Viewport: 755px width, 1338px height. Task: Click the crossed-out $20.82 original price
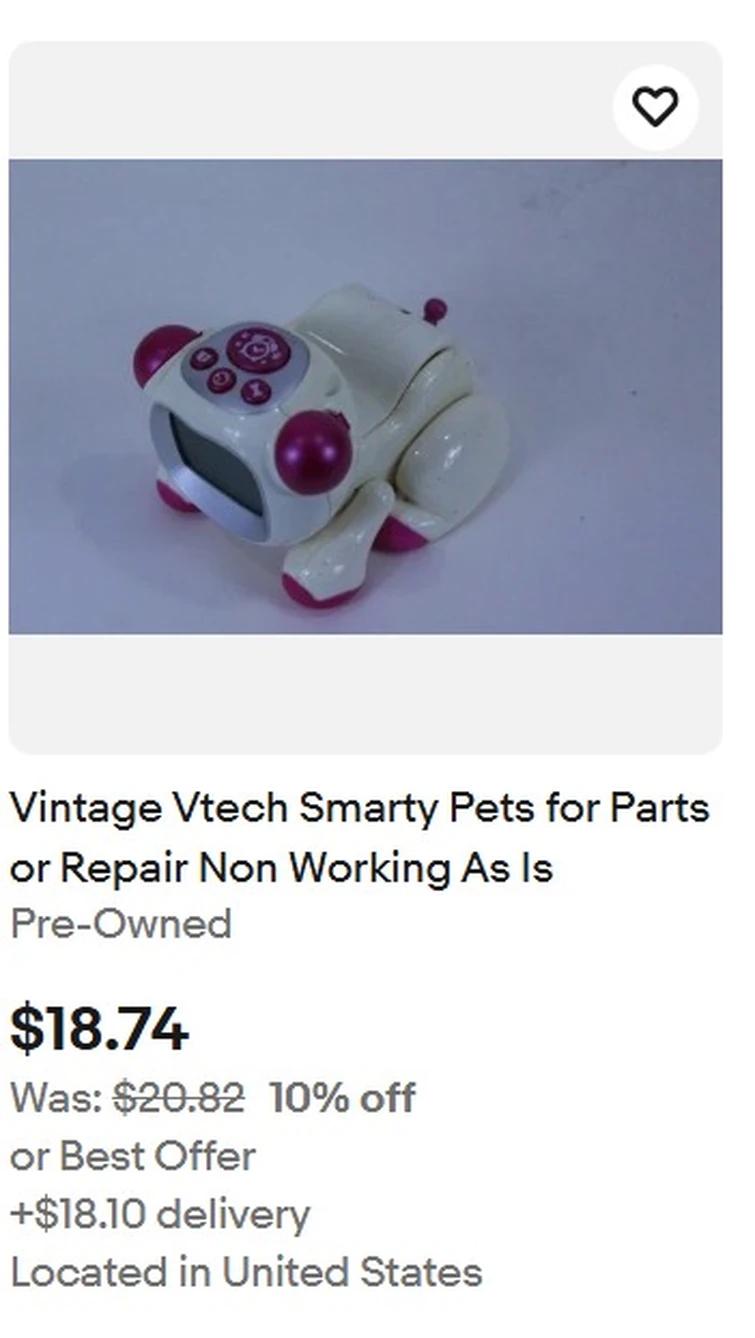point(178,1099)
